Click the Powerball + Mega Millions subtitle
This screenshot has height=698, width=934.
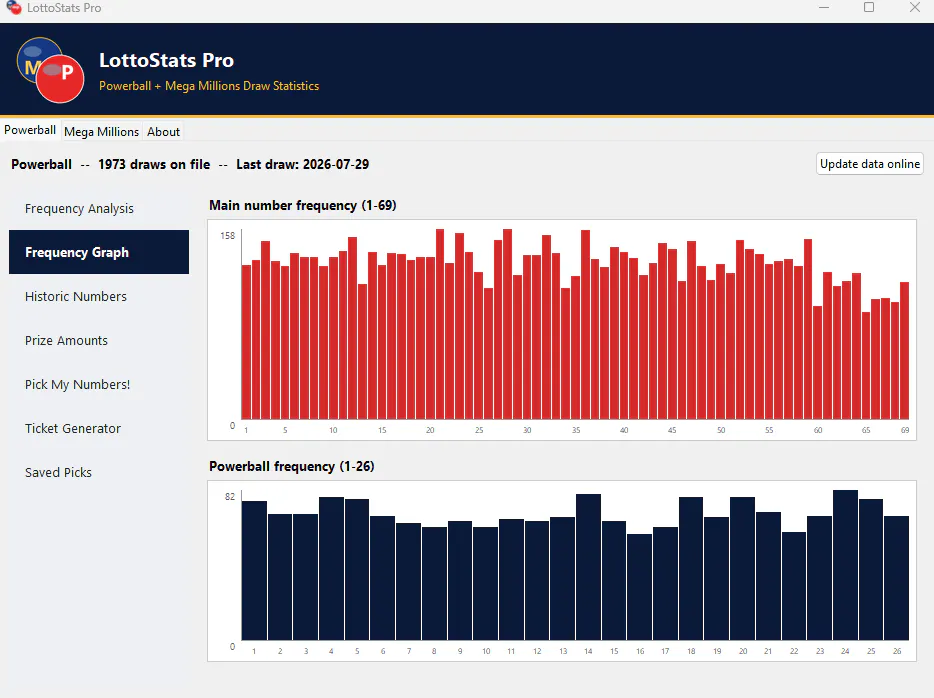pos(209,86)
